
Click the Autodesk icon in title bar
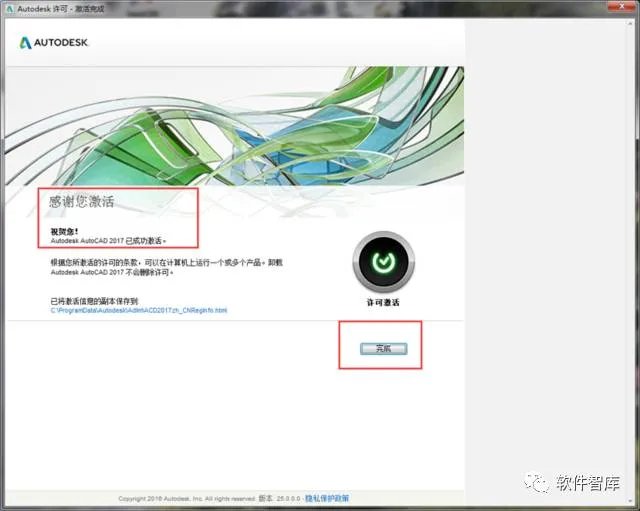[x=10, y=8]
